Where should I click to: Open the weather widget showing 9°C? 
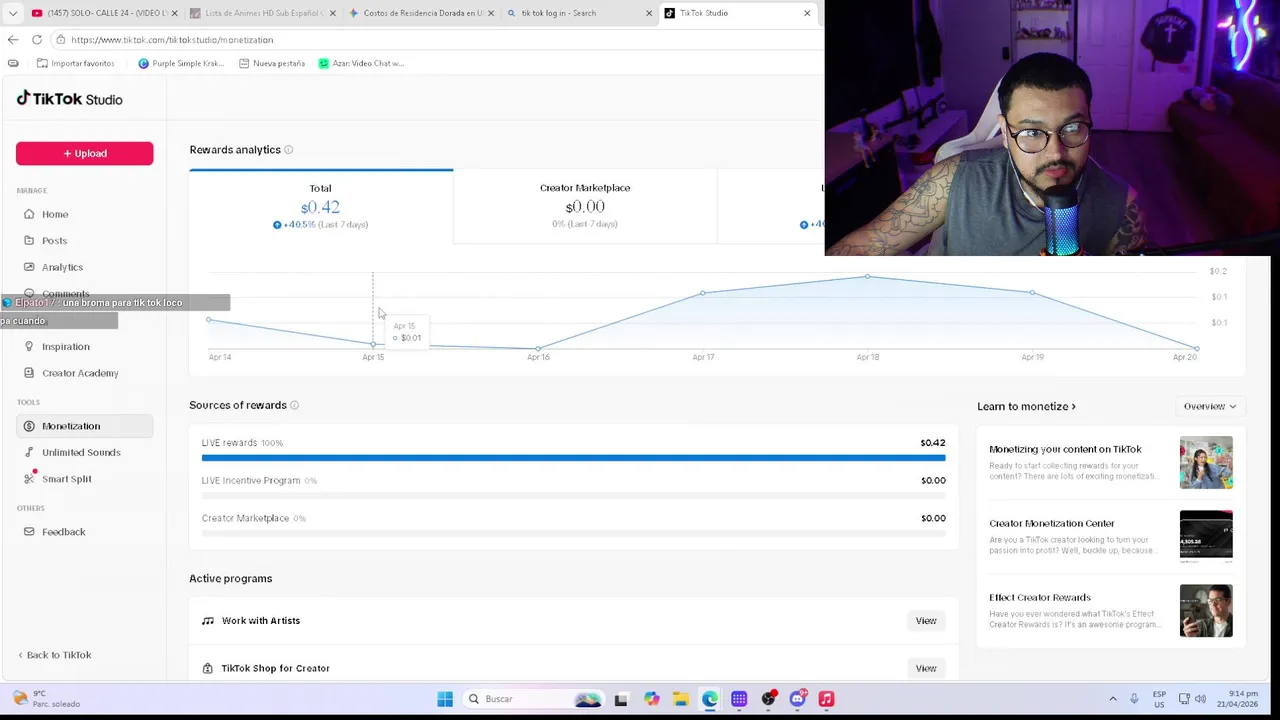tap(46, 698)
